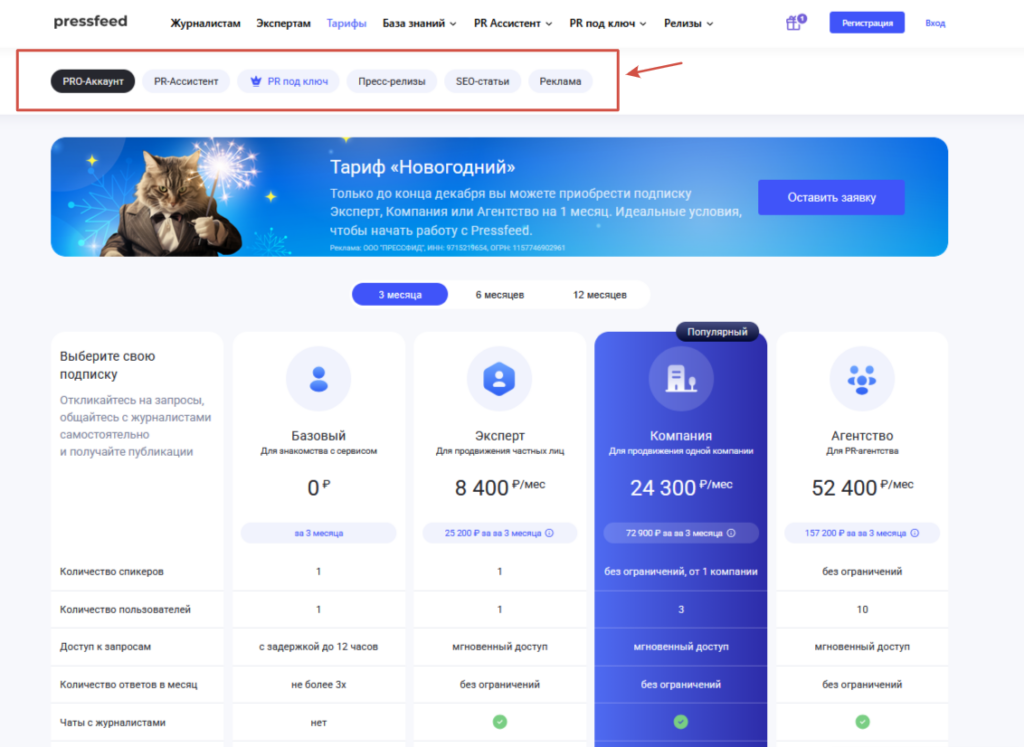The image size is (1024, 747).
Task: Expand the Релизы dropdown
Action: 688,24
